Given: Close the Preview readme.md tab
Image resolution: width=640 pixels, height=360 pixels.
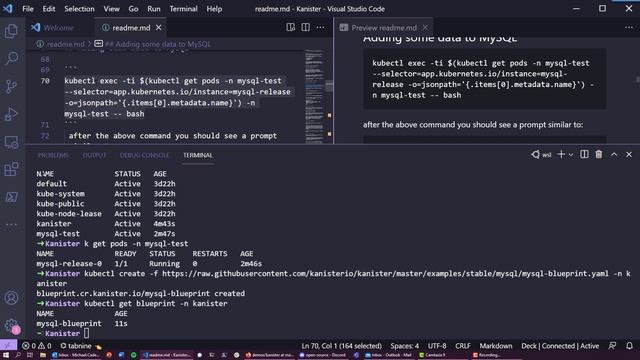Looking at the screenshot, I should coord(425,27).
